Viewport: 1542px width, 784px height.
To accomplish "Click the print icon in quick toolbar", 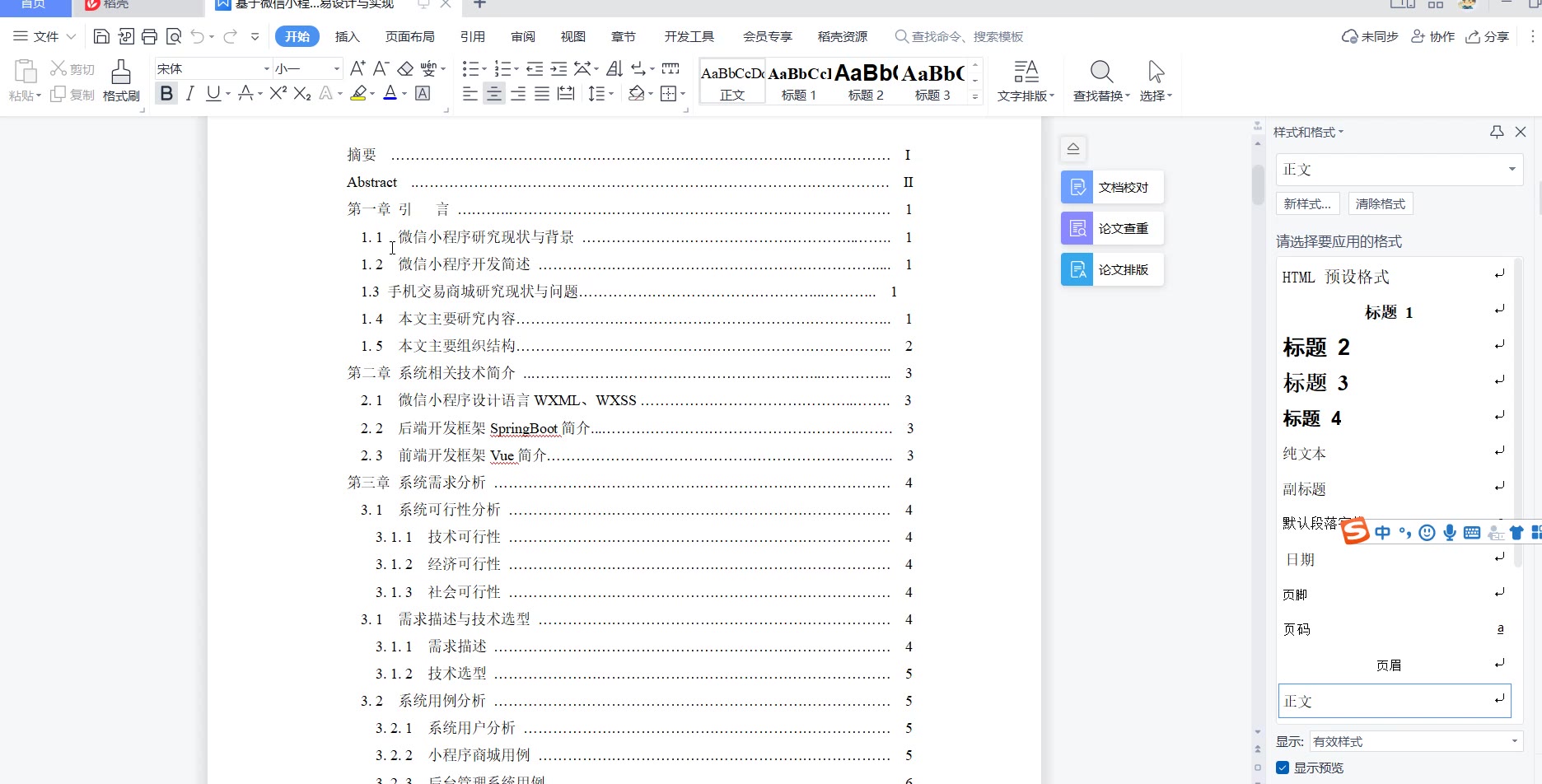I will [x=149, y=36].
